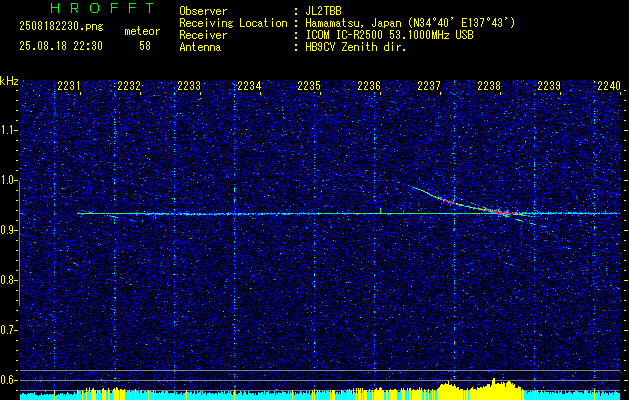Click the 0.8 frequency axis label
The height and width of the screenshot is (400, 629).
pyautogui.click(x=8, y=280)
